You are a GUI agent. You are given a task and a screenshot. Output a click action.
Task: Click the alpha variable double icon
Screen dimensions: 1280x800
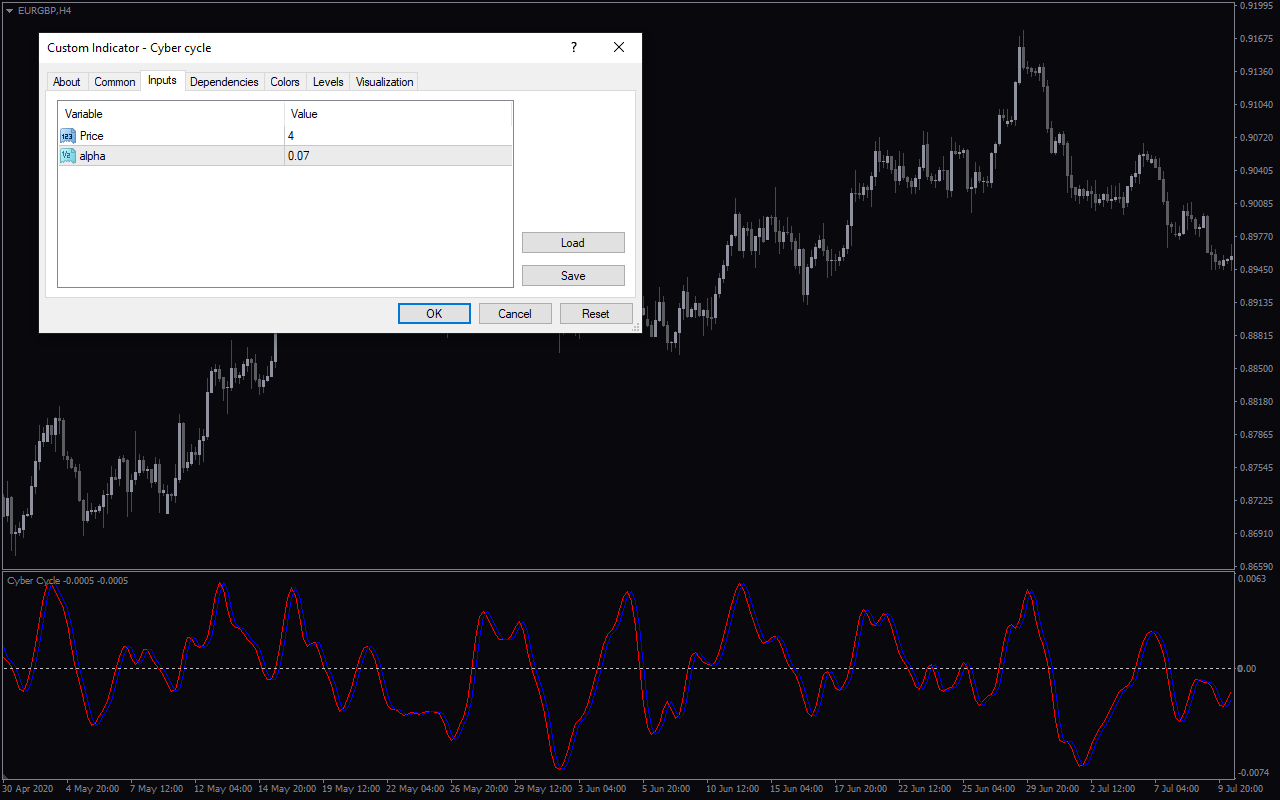(68, 156)
